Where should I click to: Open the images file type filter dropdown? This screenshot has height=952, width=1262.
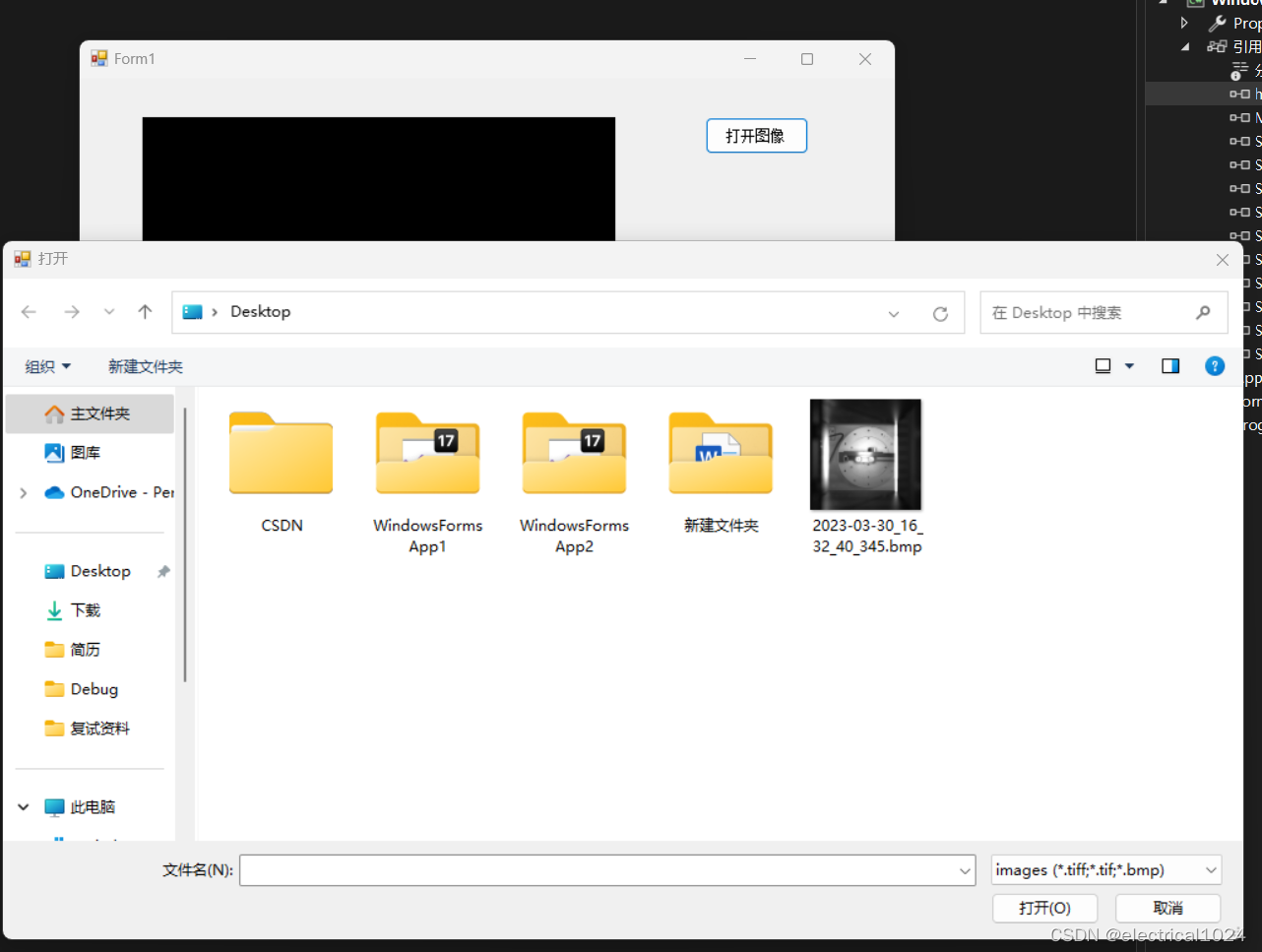tap(1106, 870)
